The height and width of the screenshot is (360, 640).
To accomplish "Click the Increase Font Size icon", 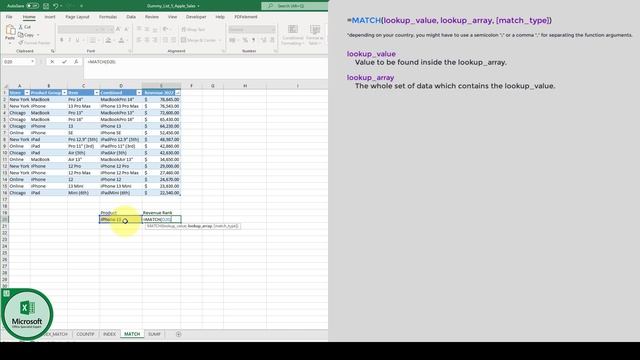I will tap(118, 29).
